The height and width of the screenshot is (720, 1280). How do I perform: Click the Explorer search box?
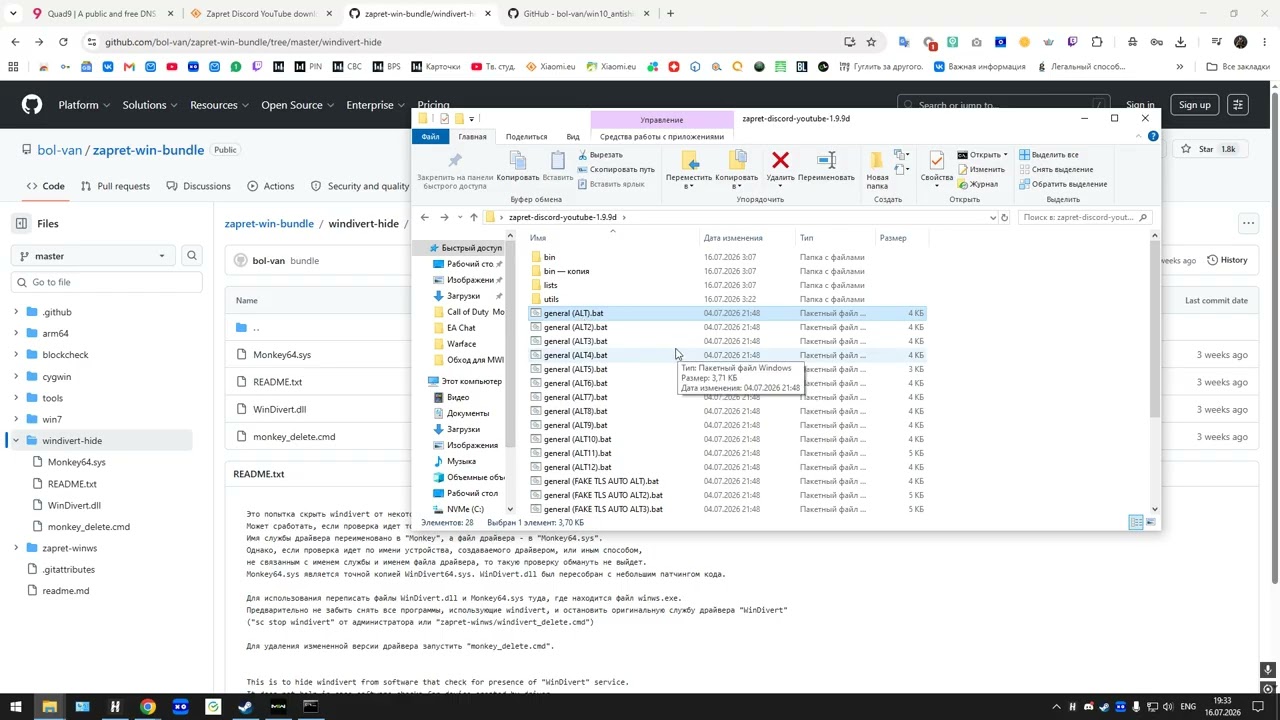[1085, 217]
